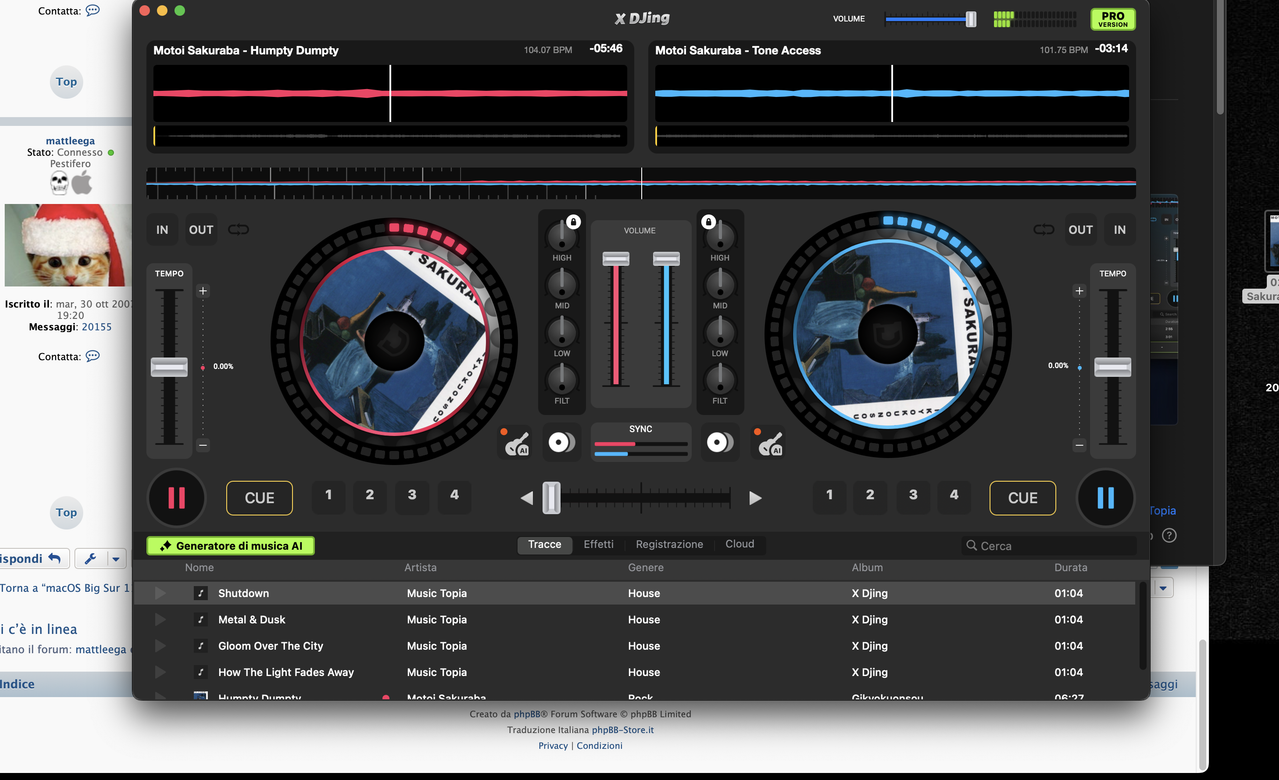Trigger hot cue 1 on right deck

click(829, 495)
